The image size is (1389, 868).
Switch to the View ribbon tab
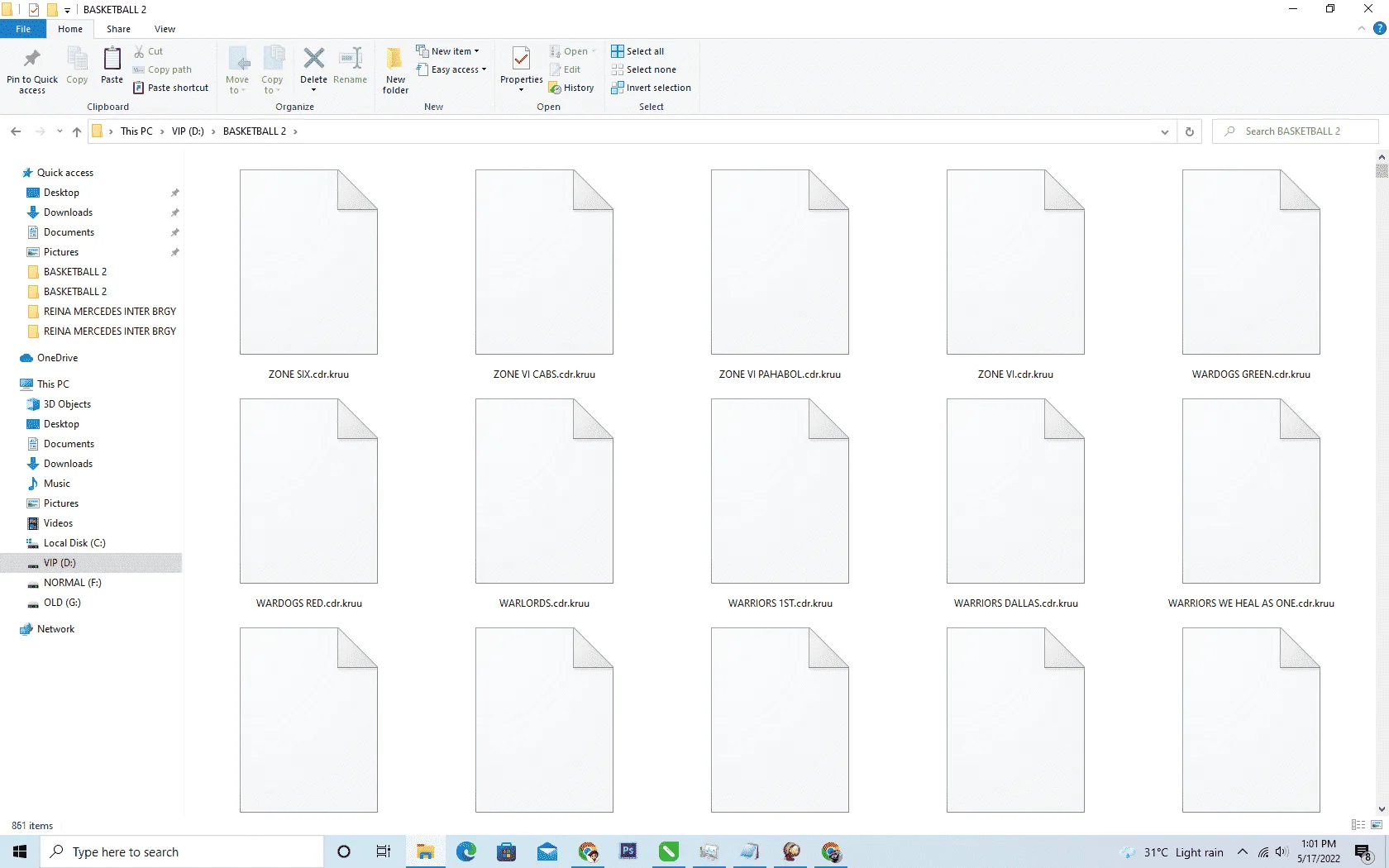pyautogui.click(x=165, y=29)
